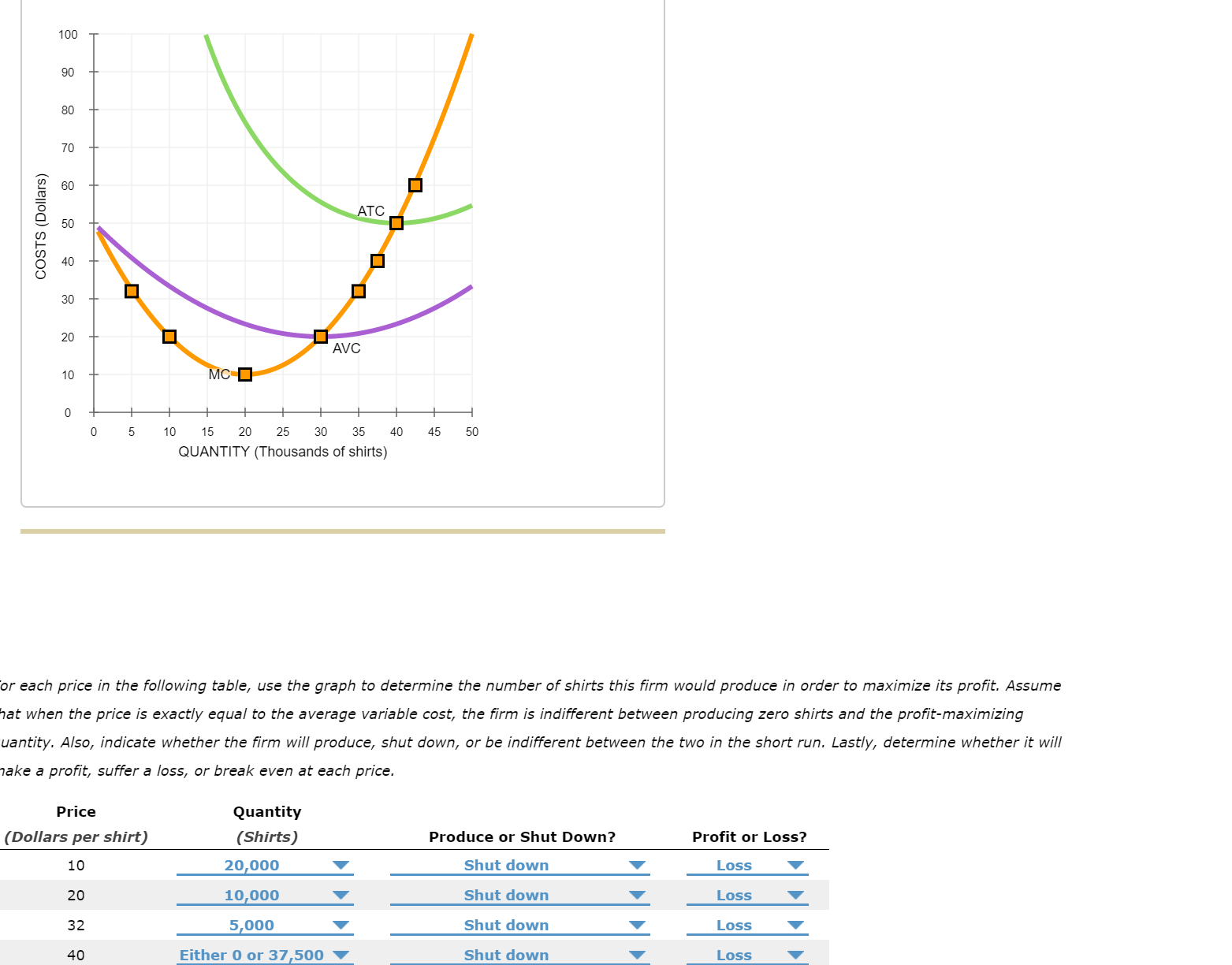Click the AVC curve label

(347, 348)
